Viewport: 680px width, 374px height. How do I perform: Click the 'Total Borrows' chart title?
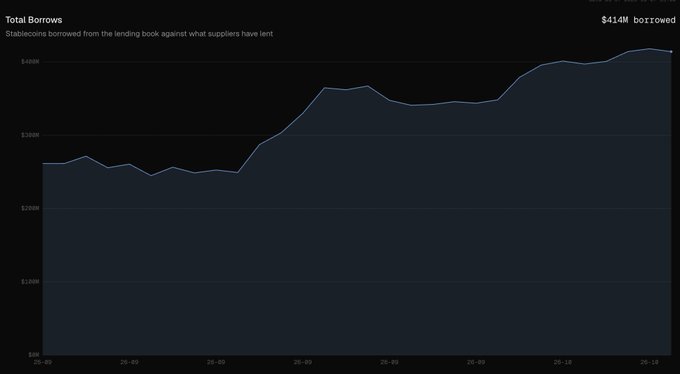[33, 20]
